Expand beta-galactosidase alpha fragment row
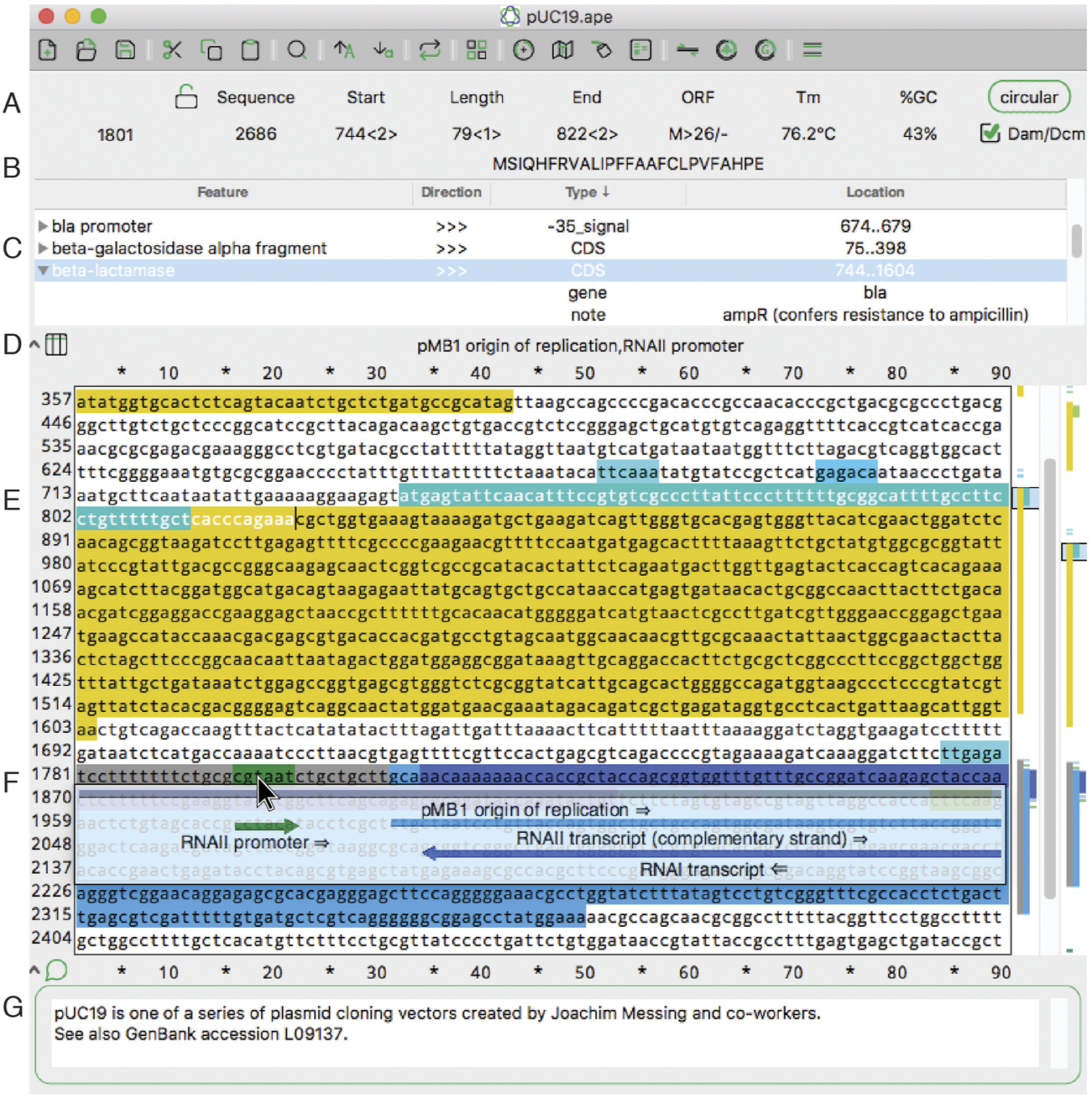The width and height of the screenshot is (1092, 1099). point(42,249)
